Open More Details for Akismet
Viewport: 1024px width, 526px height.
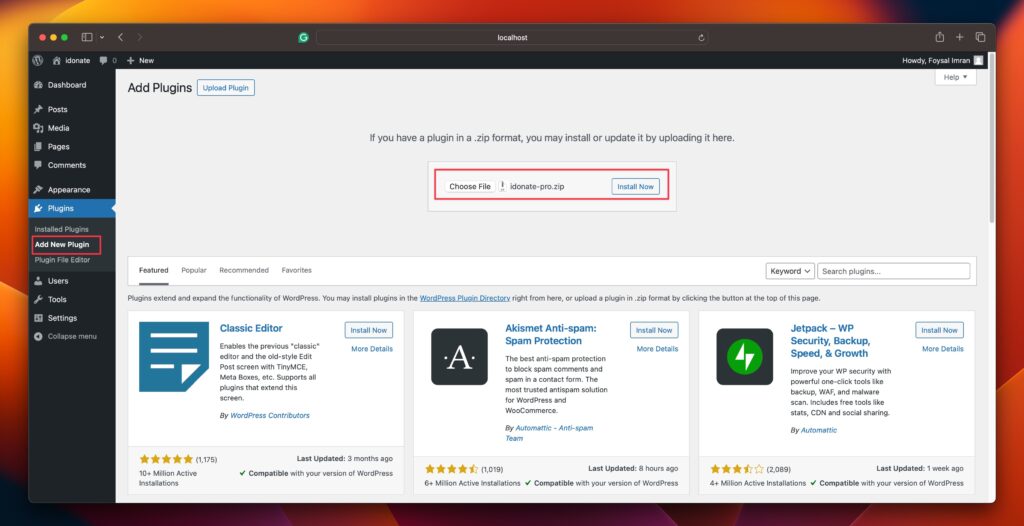(x=658, y=349)
